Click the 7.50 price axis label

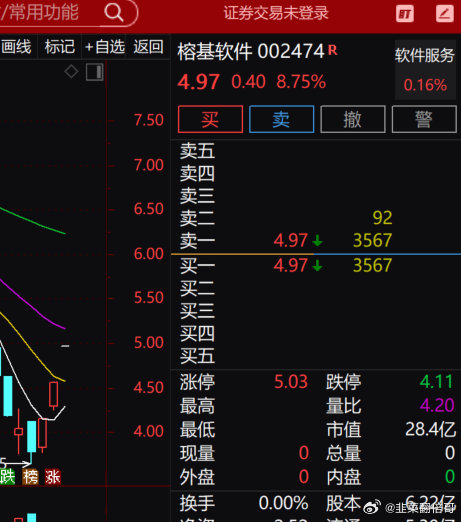[149, 120]
